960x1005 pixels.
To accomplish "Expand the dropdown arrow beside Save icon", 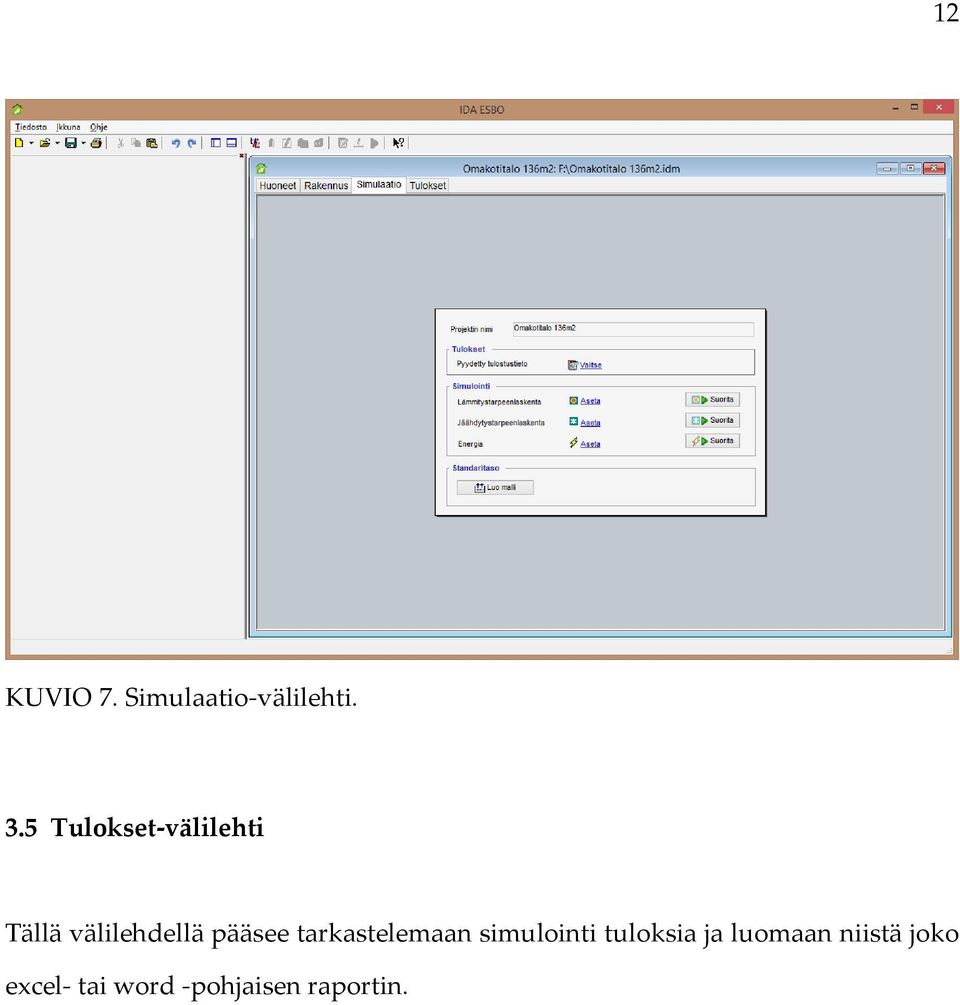I will click(83, 143).
